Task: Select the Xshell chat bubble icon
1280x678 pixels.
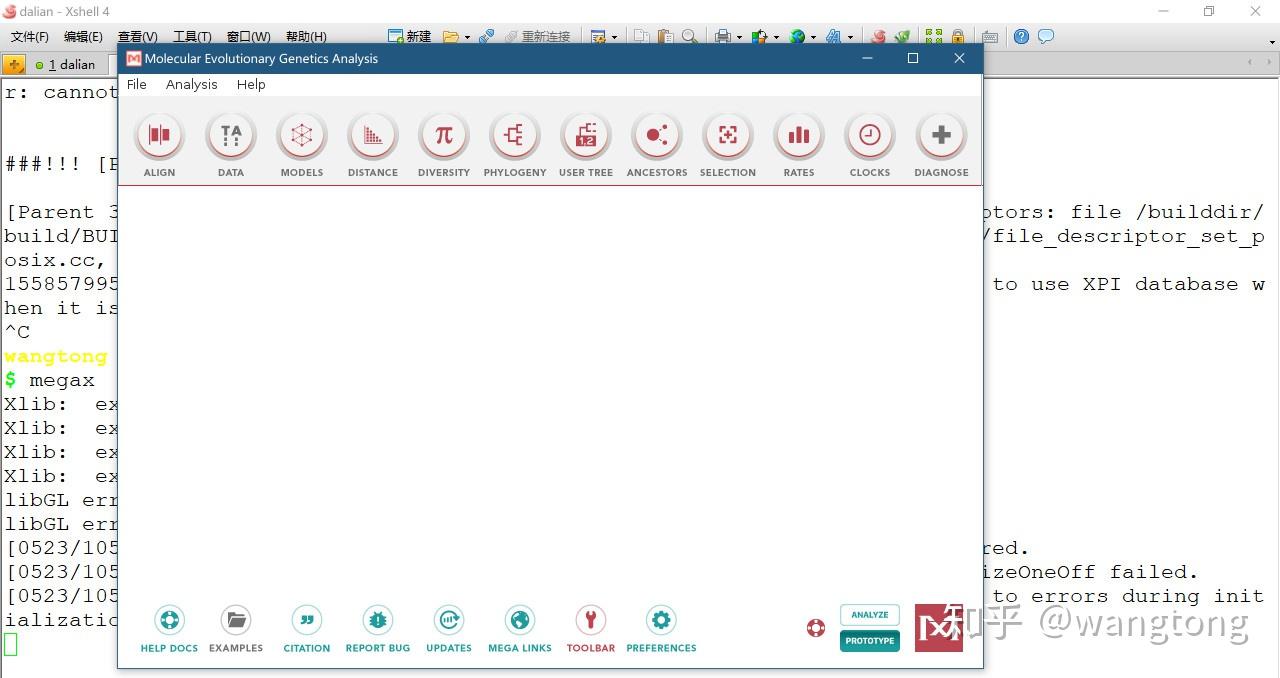Action: pyautogui.click(x=1046, y=36)
